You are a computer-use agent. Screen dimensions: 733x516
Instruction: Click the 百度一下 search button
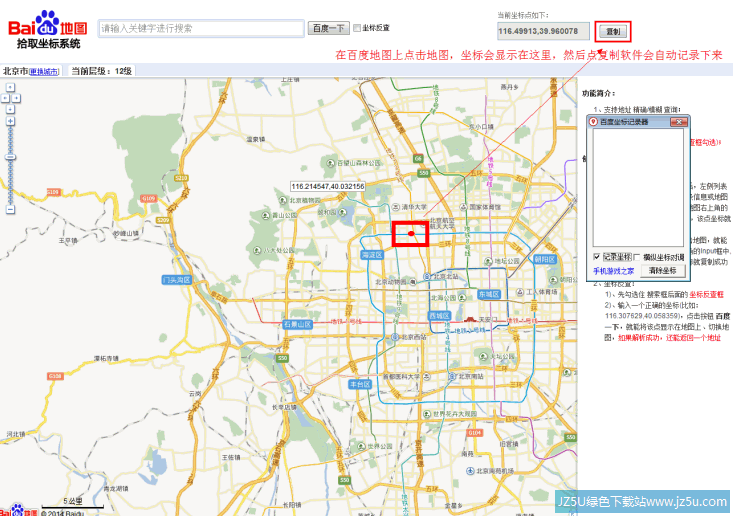point(329,28)
